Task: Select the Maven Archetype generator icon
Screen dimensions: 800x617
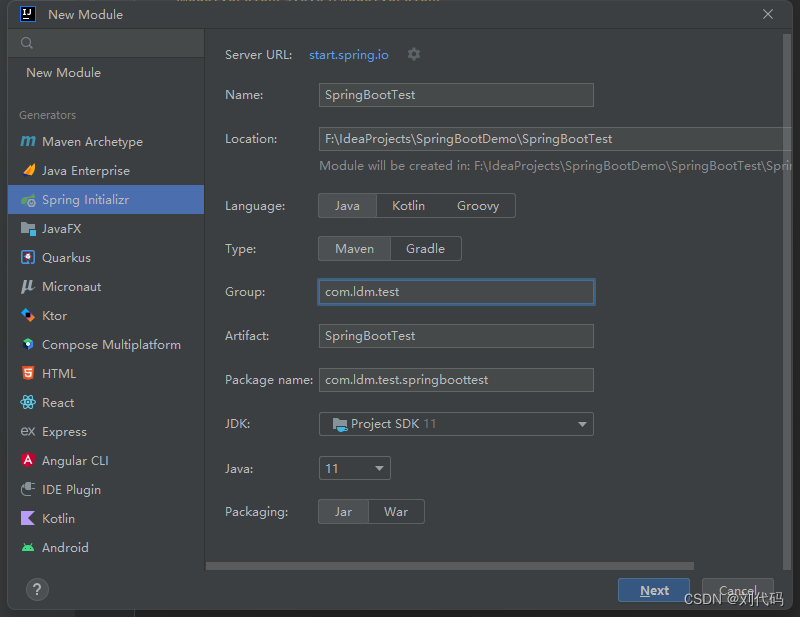Action: point(28,142)
